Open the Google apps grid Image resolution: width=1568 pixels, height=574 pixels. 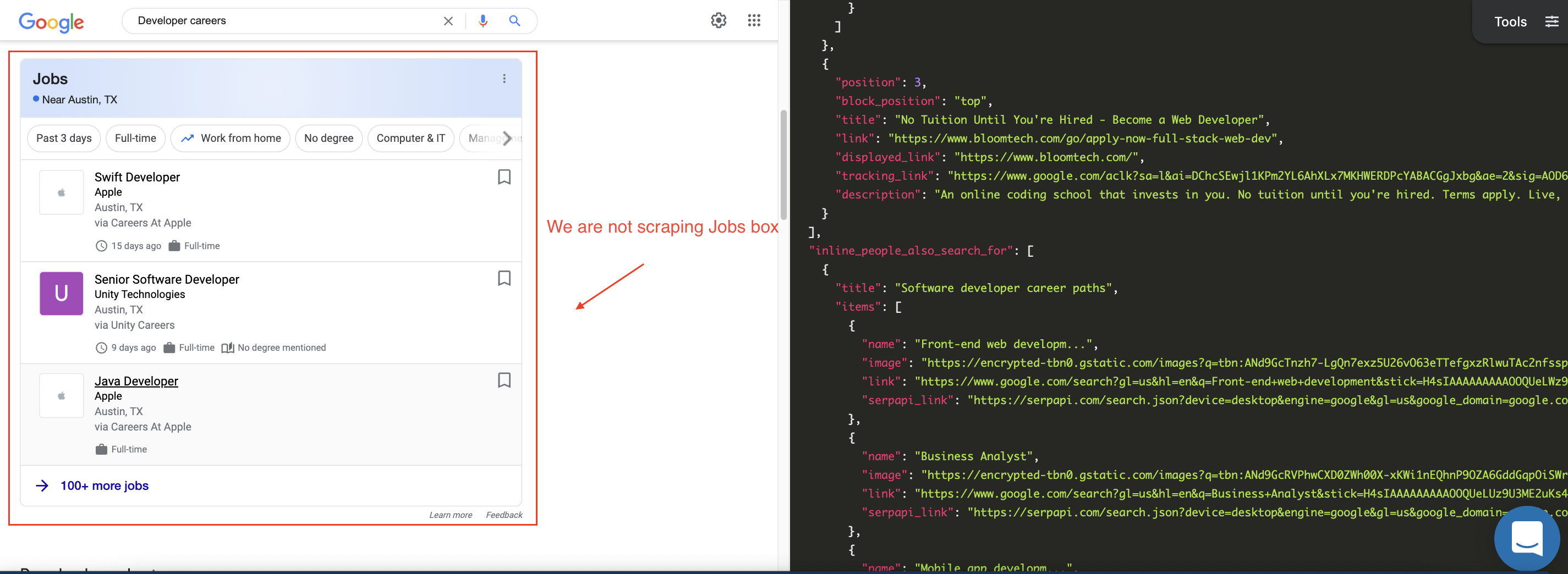pyautogui.click(x=754, y=20)
